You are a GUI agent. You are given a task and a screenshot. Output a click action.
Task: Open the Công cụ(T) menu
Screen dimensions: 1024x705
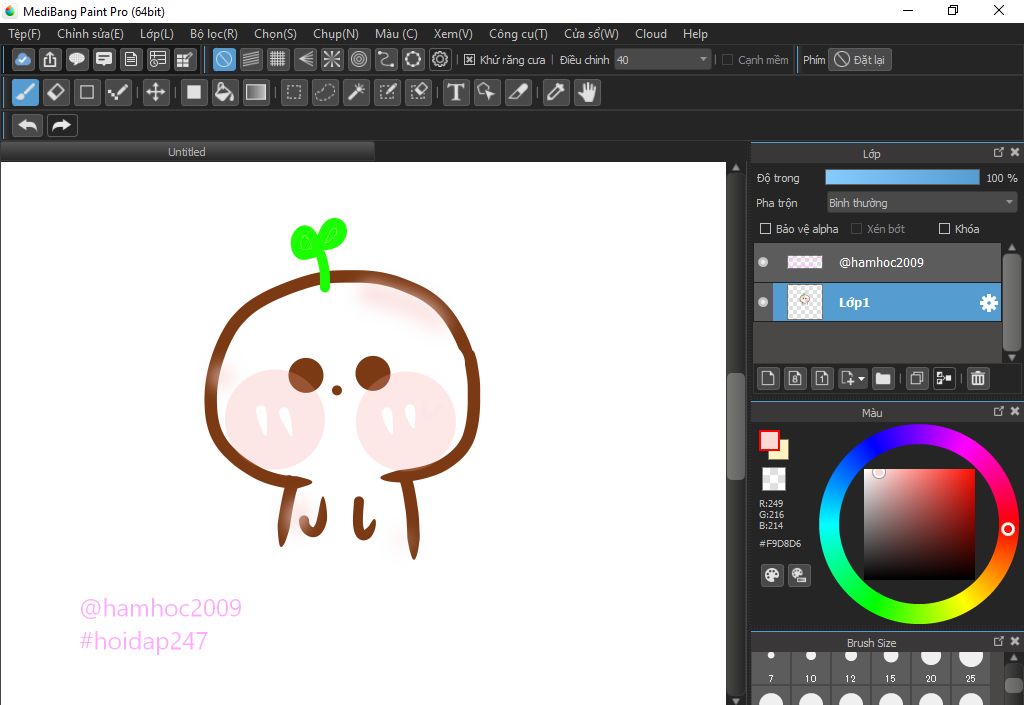pos(518,34)
